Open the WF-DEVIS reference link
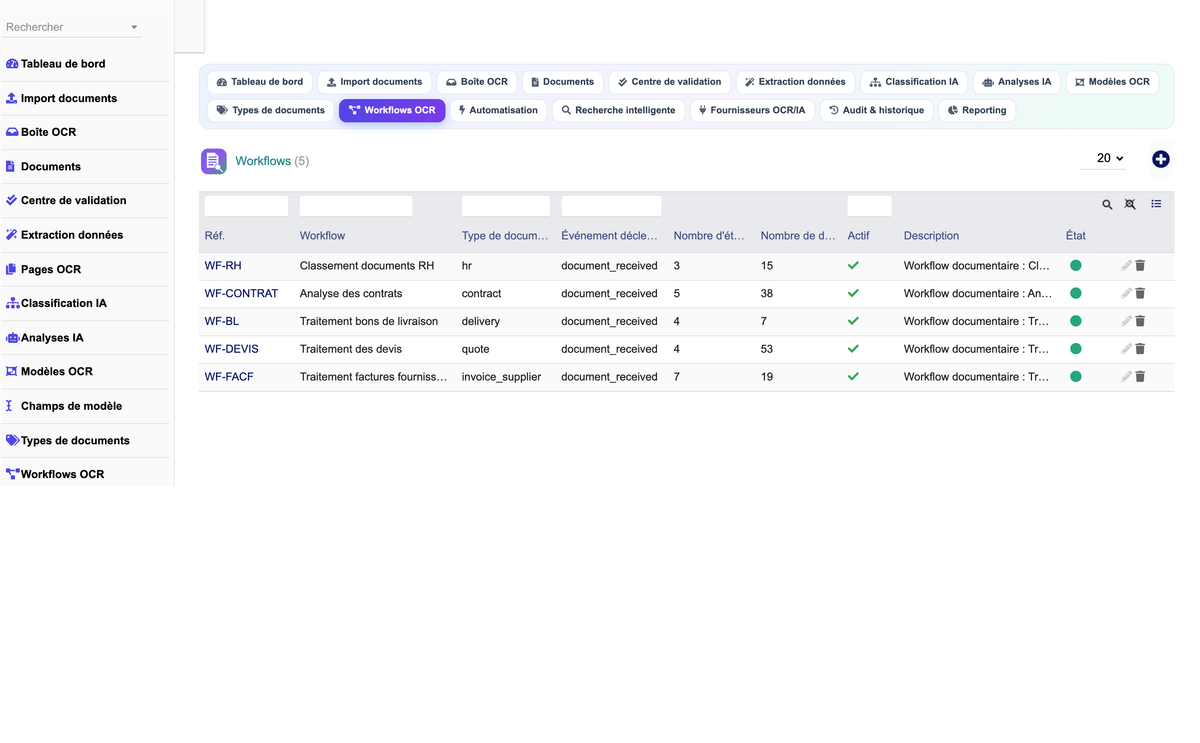The width and height of the screenshot is (1200, 743). pyautogui.click(x=231, y=349)
